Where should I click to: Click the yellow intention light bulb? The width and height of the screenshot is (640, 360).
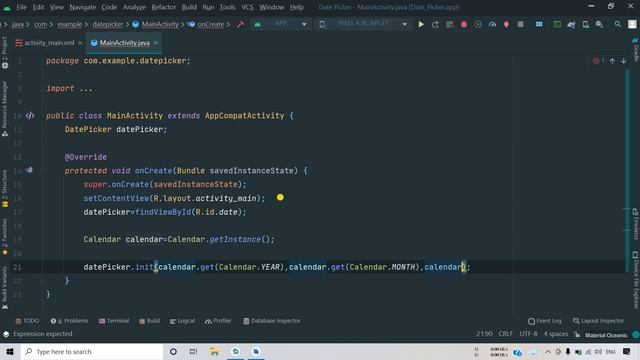coord(280,198)
